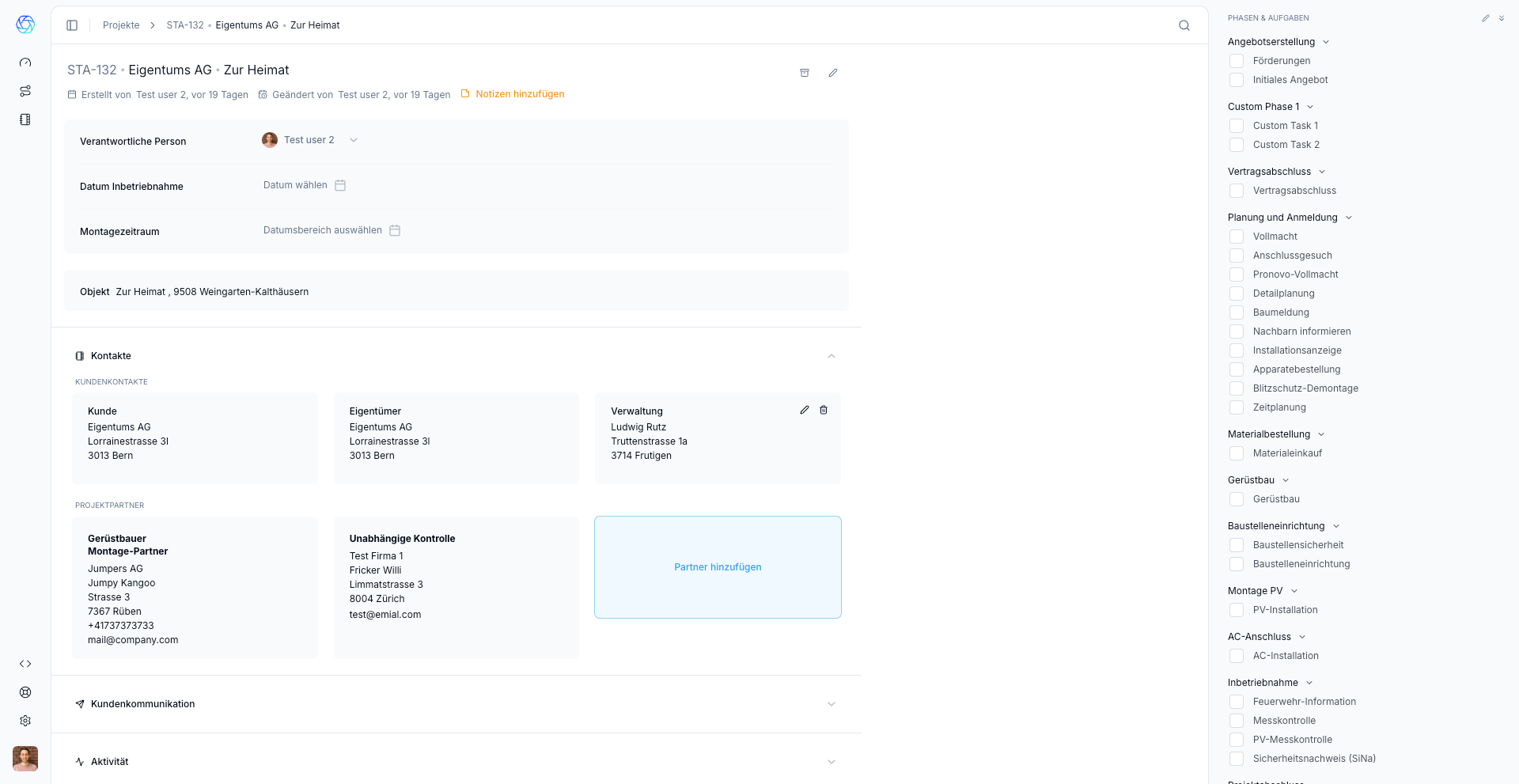Viewport: 1519px width, 784px height.
Task: Toggle the sidebar panel icon
Action: (72, 25)
